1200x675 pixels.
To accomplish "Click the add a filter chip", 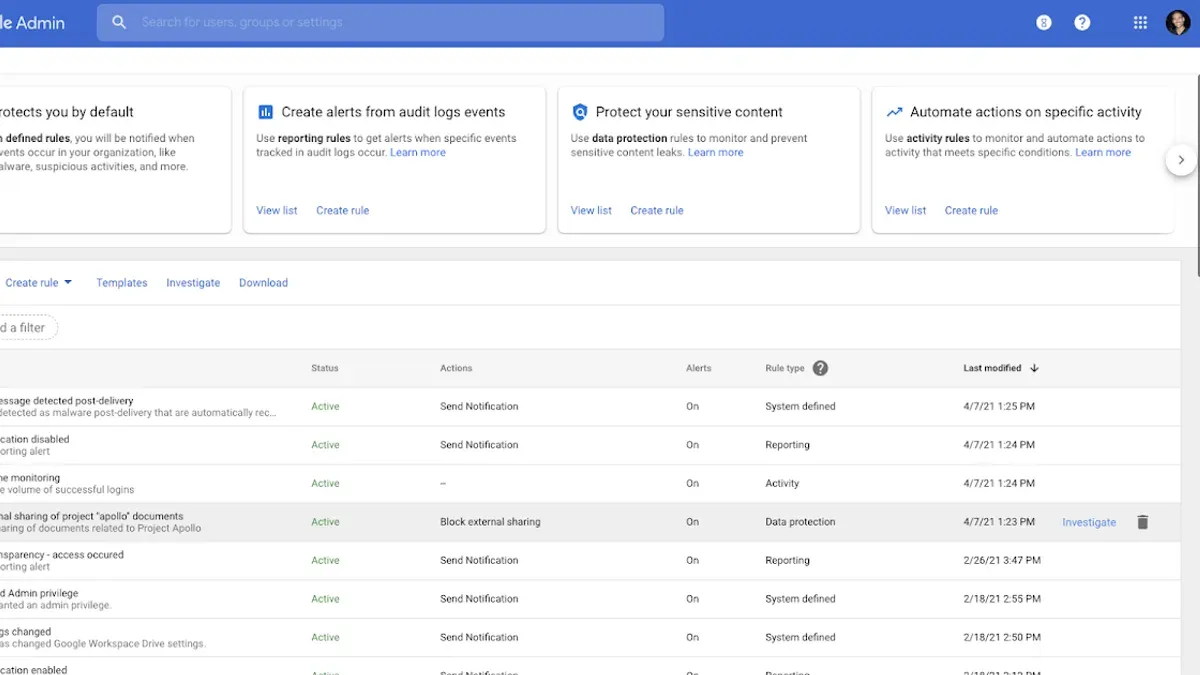I will (x=24, y=328).
